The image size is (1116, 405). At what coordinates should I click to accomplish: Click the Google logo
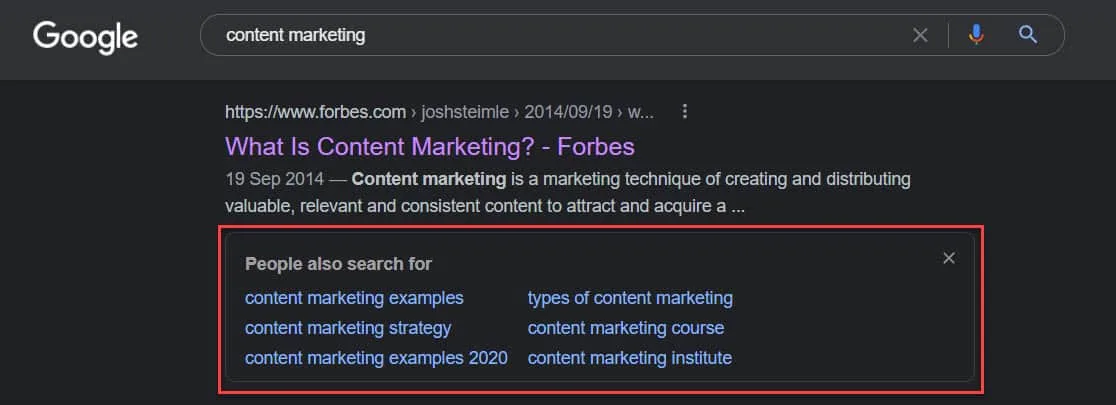click(x=85, y=37)
